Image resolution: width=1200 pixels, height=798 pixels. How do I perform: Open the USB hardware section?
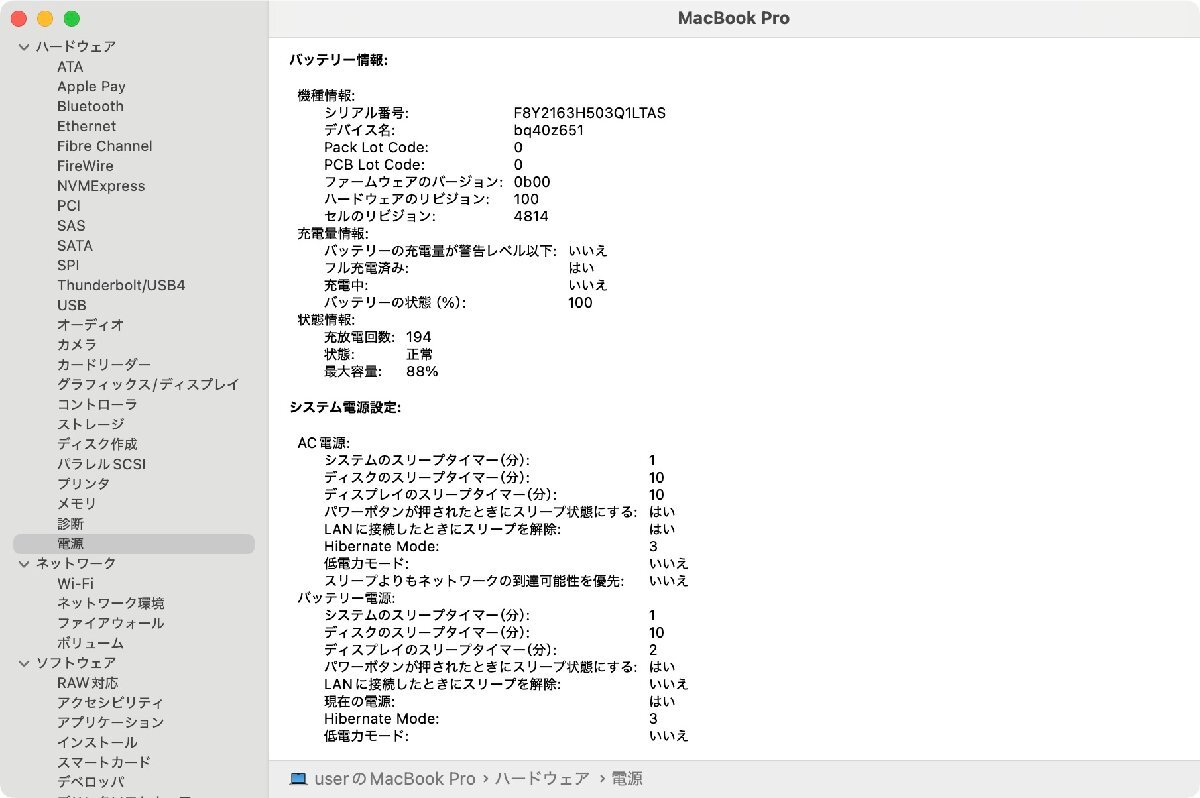[x=73, y=305]
